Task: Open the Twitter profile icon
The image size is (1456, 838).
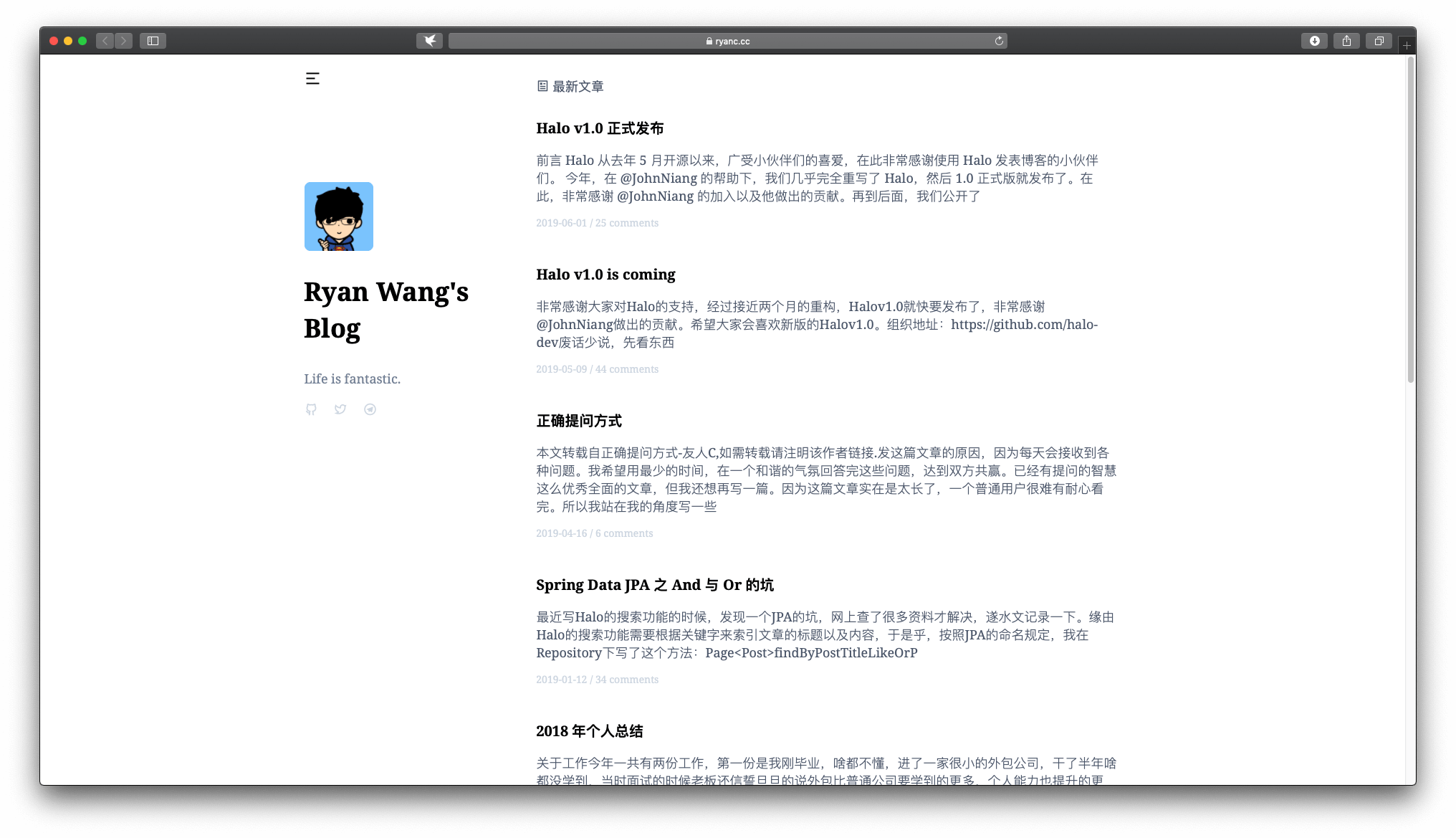Action: (x=340, y=409)
